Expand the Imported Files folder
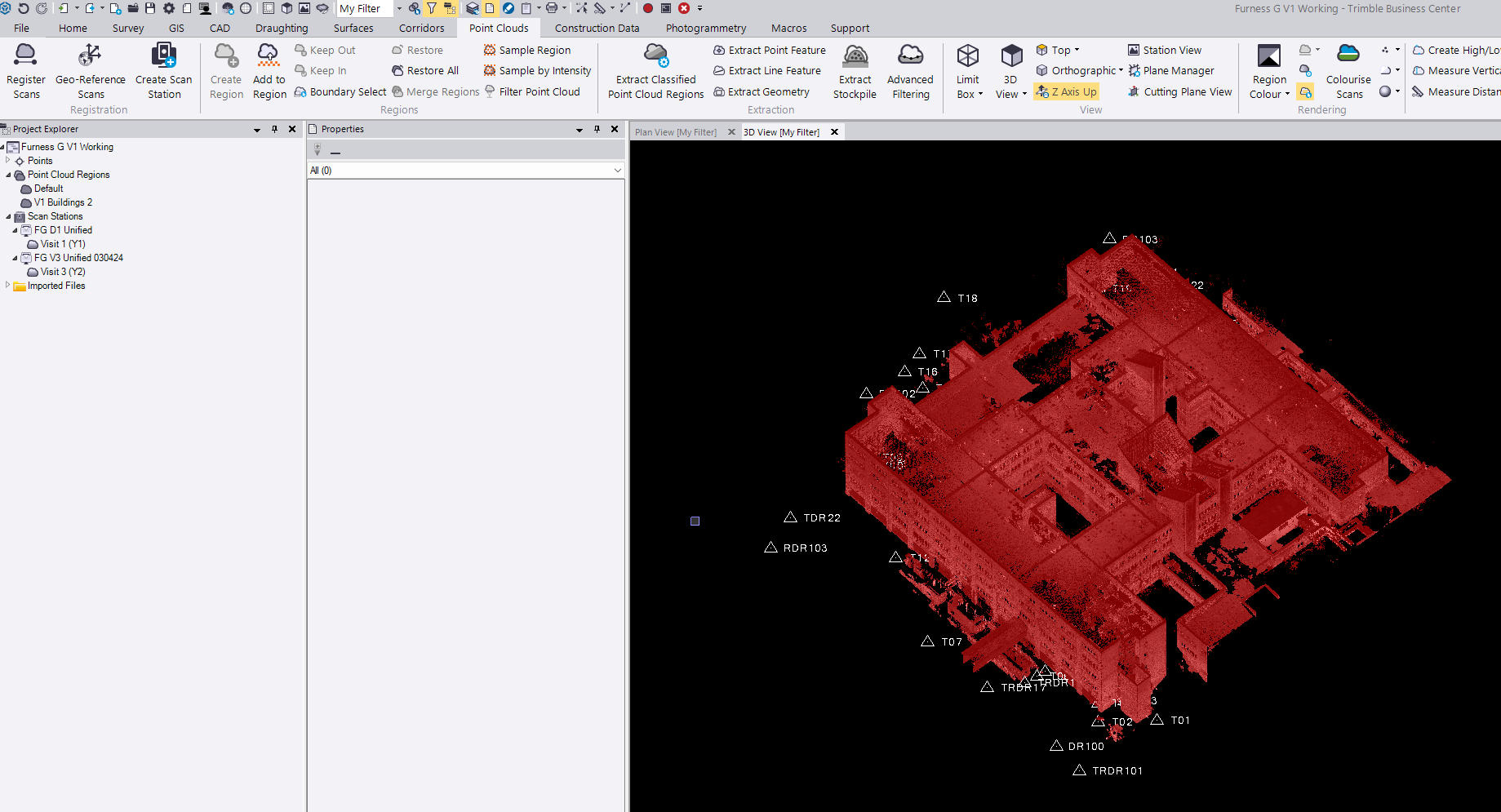 pos(8,286)
